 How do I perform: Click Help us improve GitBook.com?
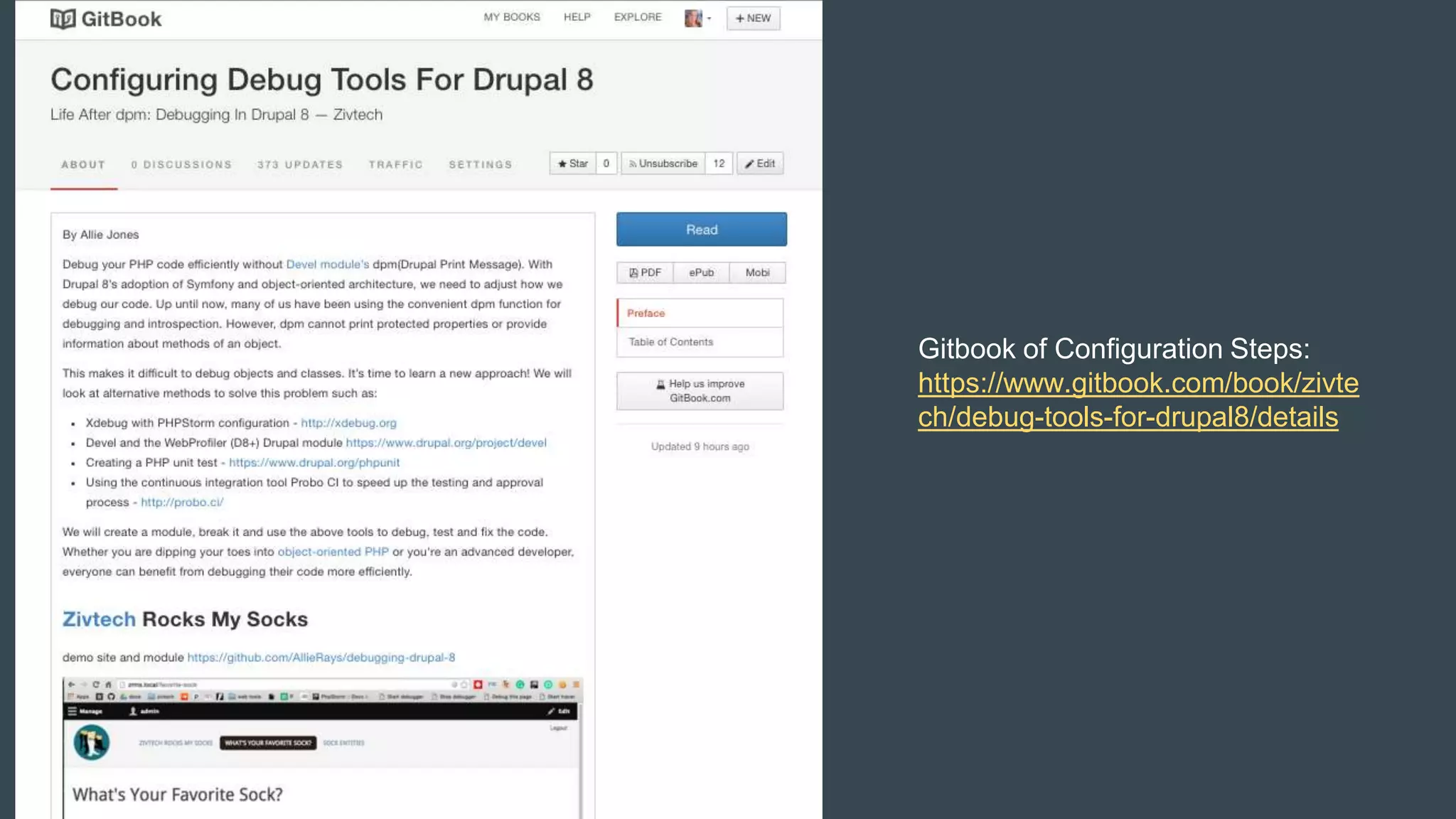pyautogui.click(x=700, y=391)
